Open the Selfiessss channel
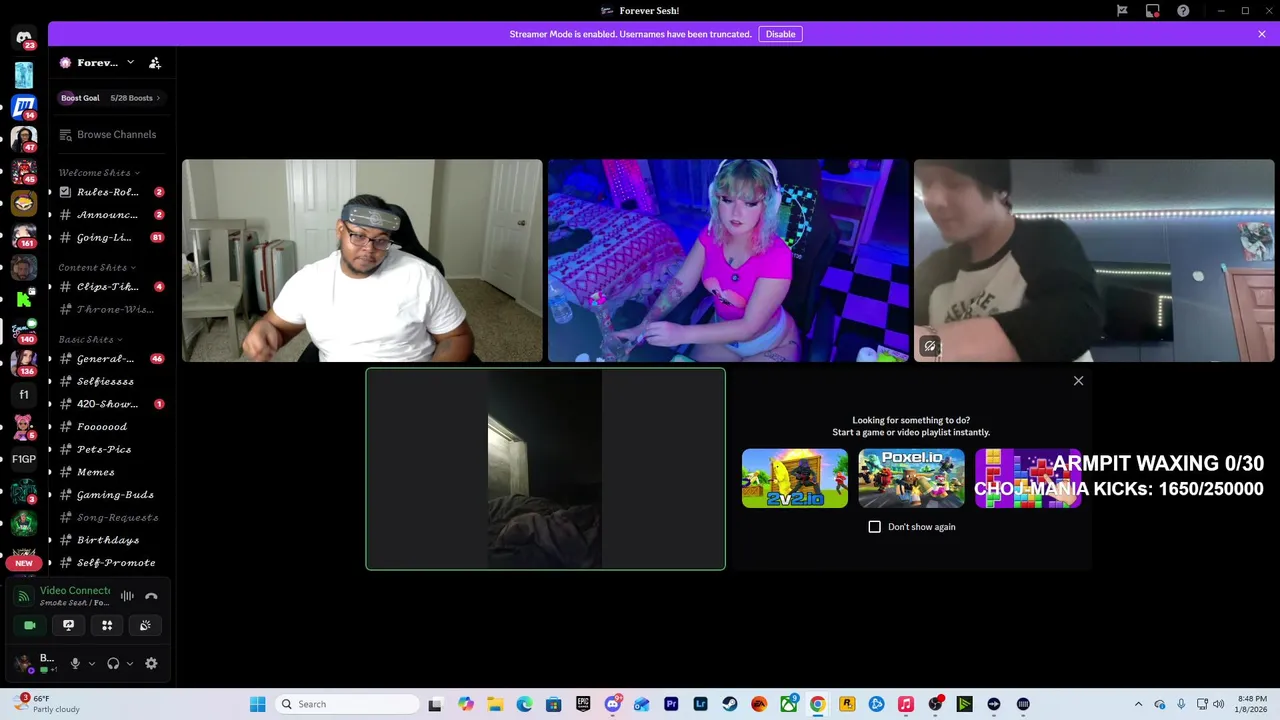The height and width of the screenshot is (720, 1280). click(x=110, y=381)
